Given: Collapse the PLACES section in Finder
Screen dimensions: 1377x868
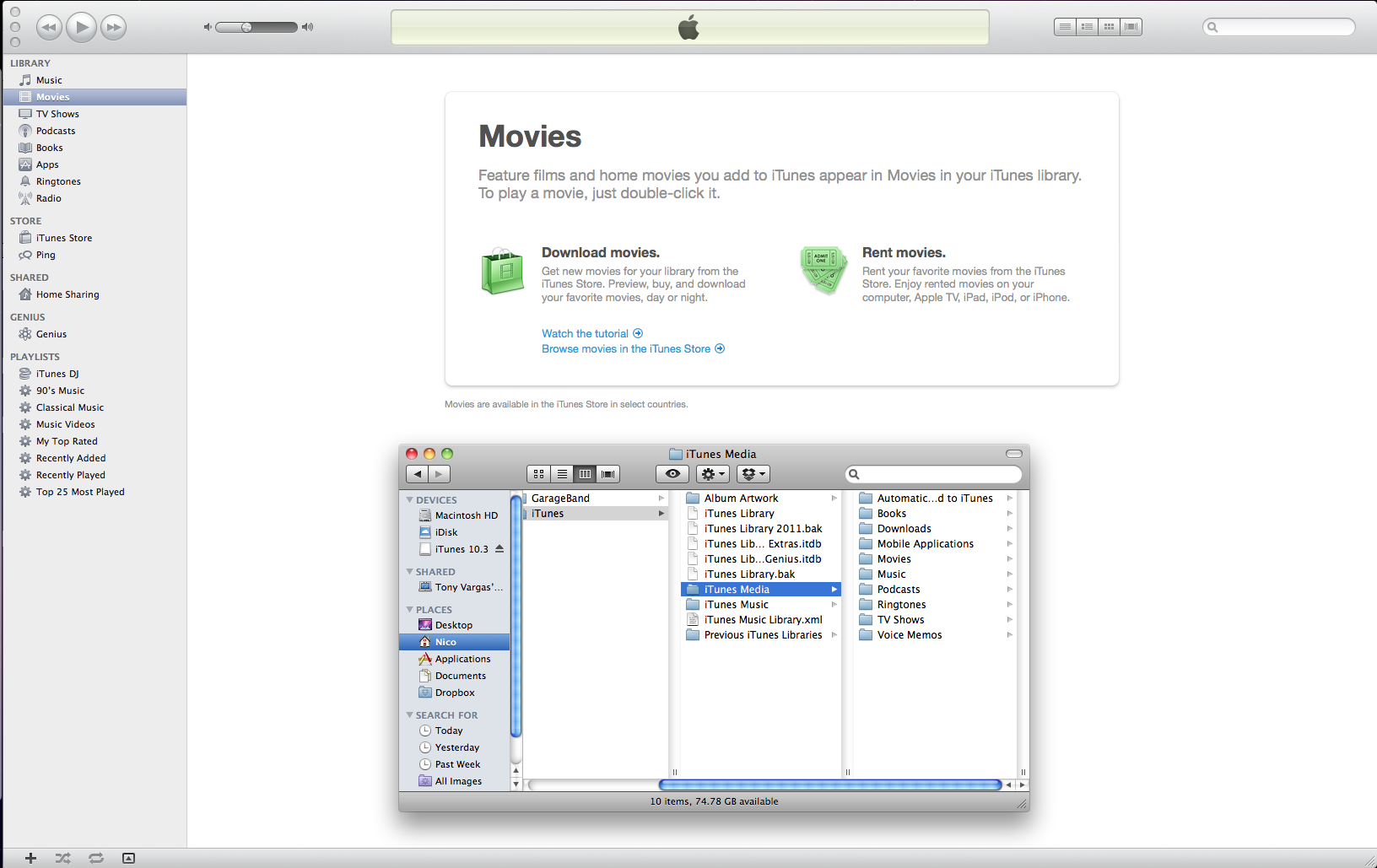Looking at the screenshot, I should click(x=410, y=610).
